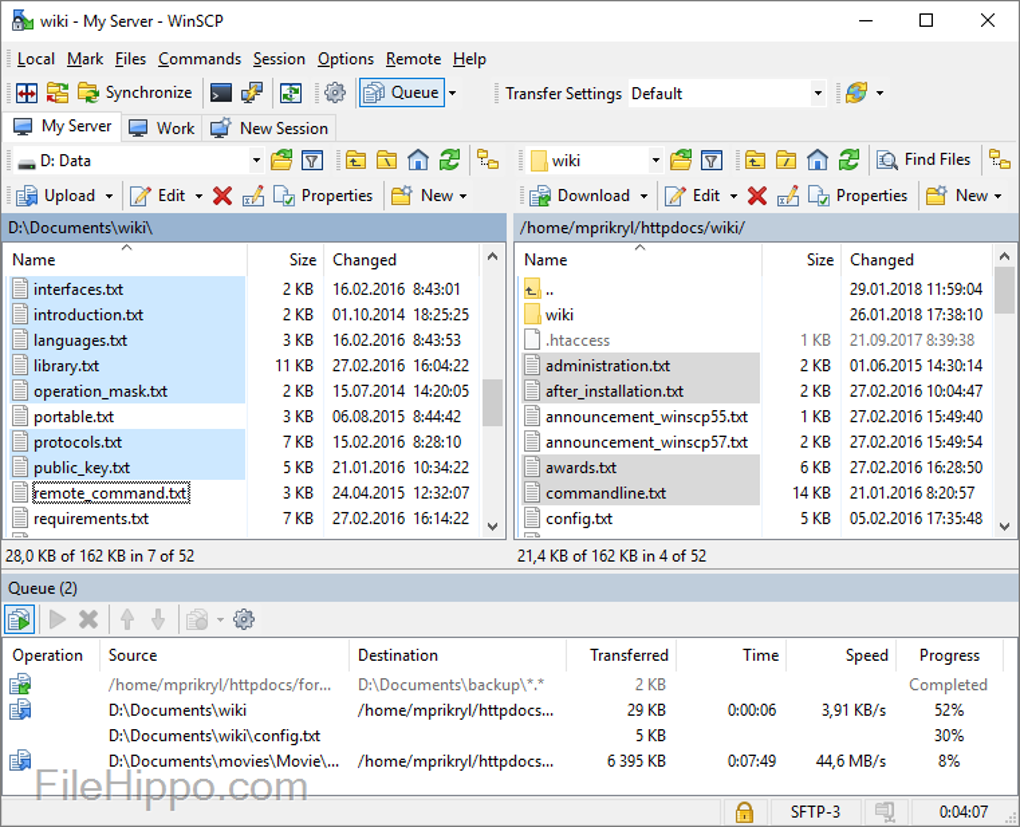Click local panel Open Directory folder icon
Image resolution: width=1020 pixels, height=827 pixels.
[282, 160]
